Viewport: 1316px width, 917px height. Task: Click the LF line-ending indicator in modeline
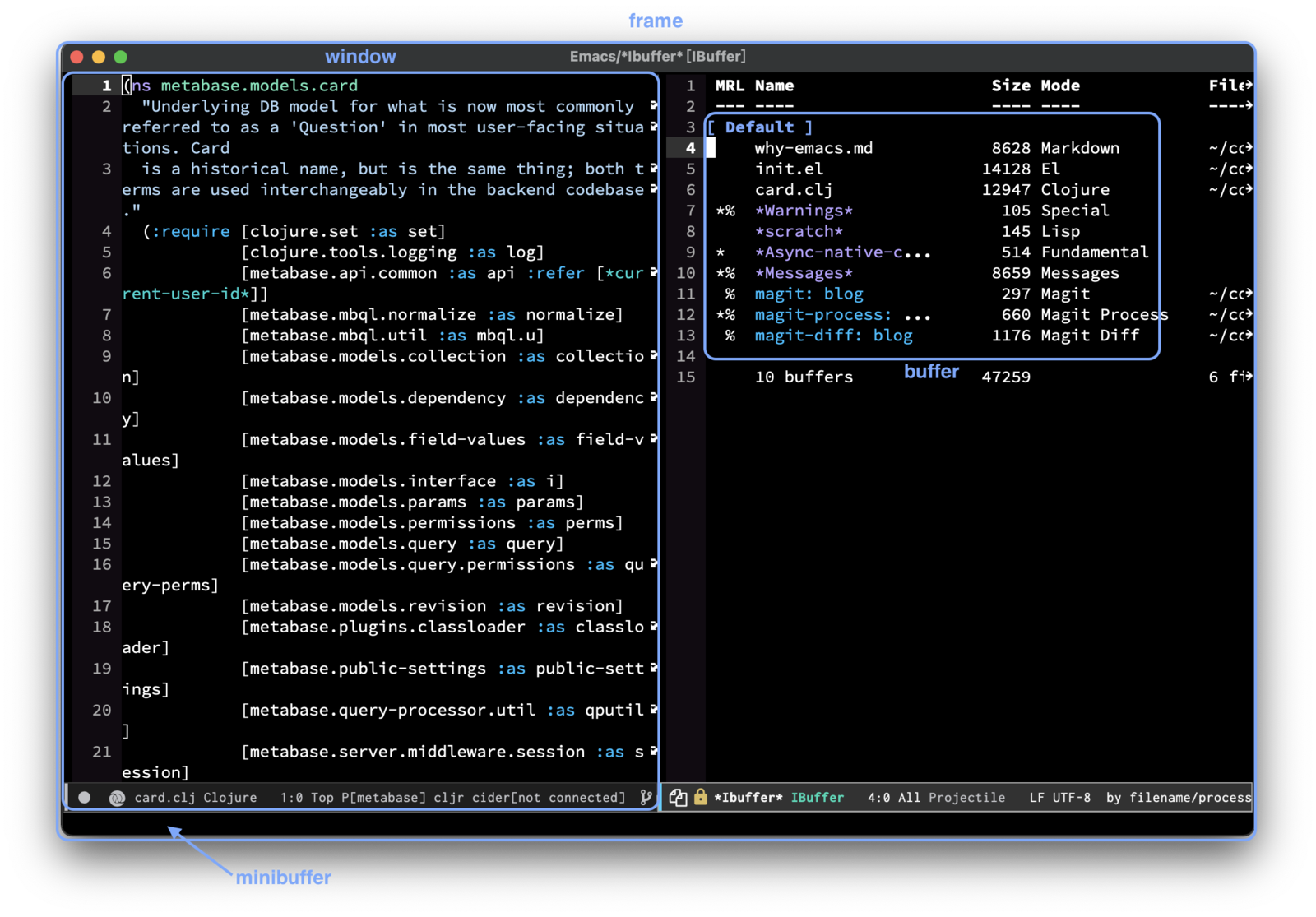click(1037, 798)
